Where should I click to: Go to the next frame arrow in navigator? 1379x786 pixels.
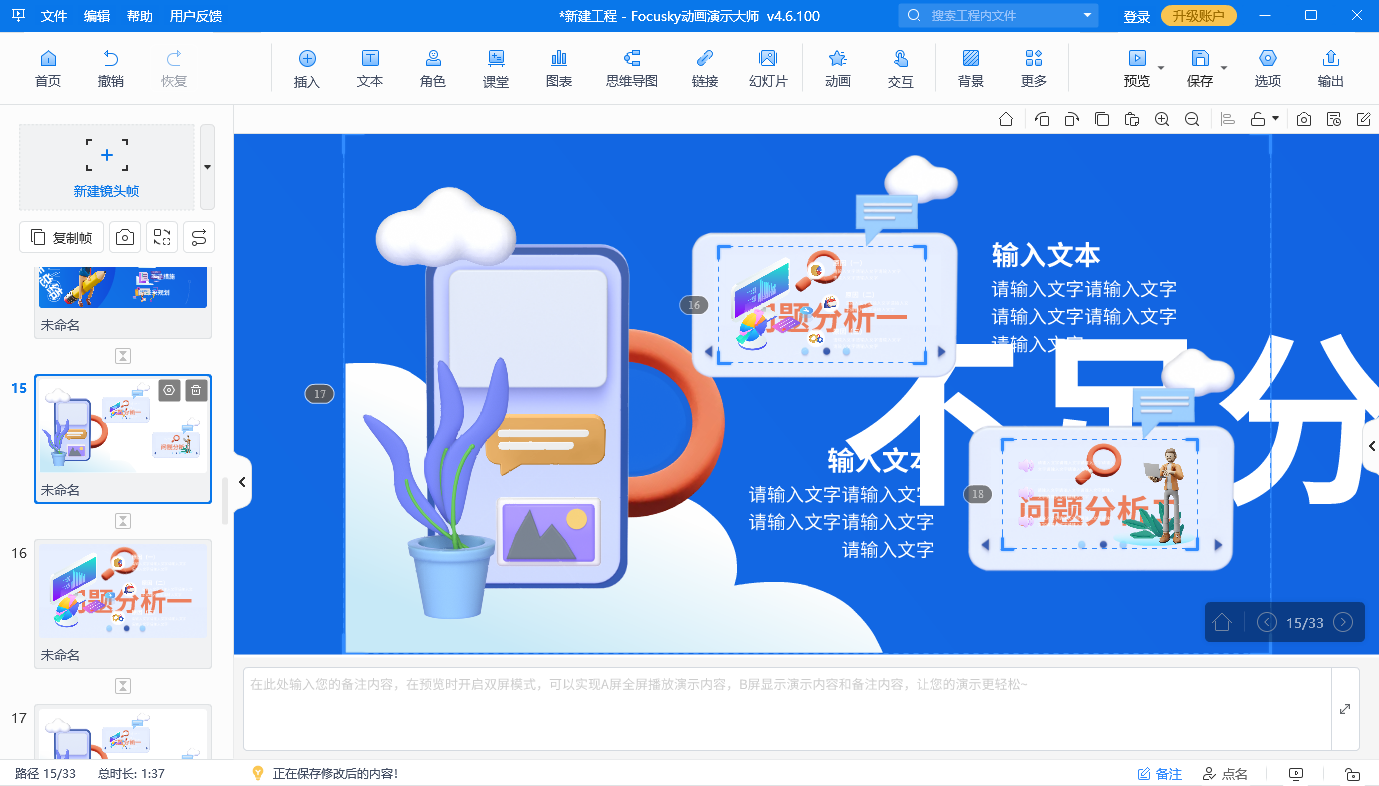coord(1343,622)
